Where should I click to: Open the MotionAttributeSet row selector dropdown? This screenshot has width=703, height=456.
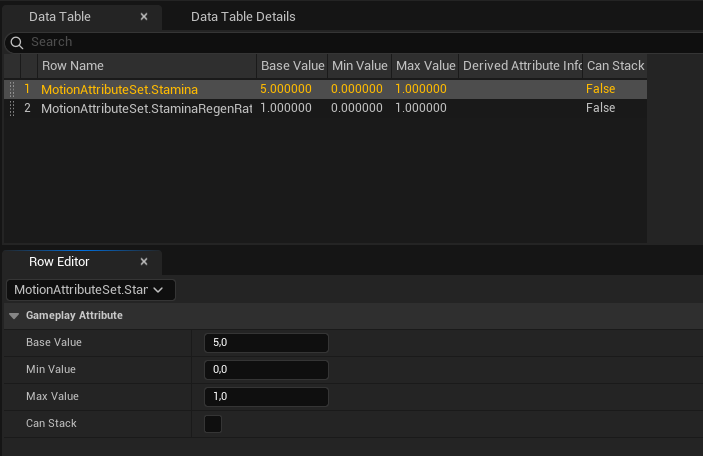click(x=91, y=290)
